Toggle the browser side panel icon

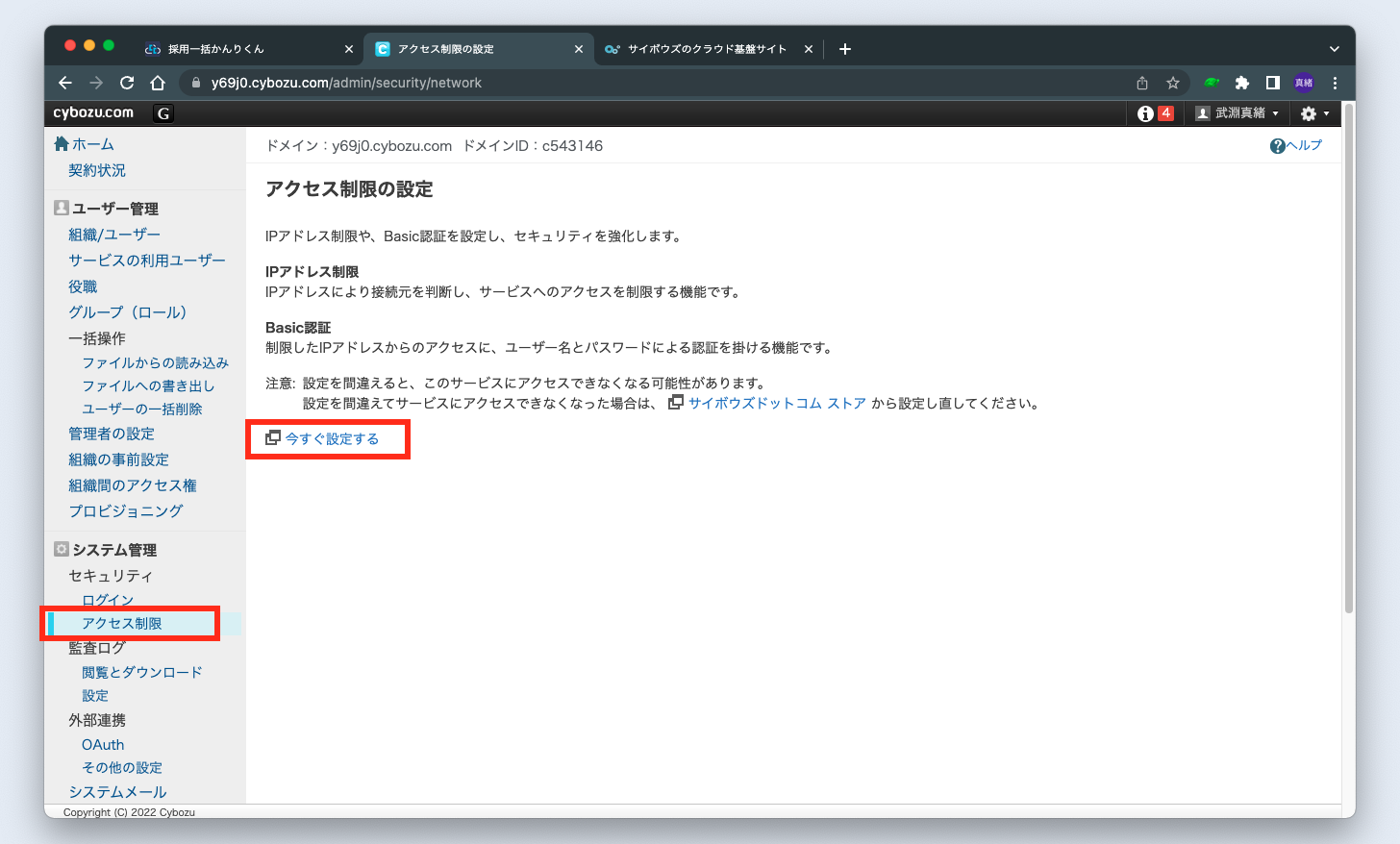coord(1272,83)
